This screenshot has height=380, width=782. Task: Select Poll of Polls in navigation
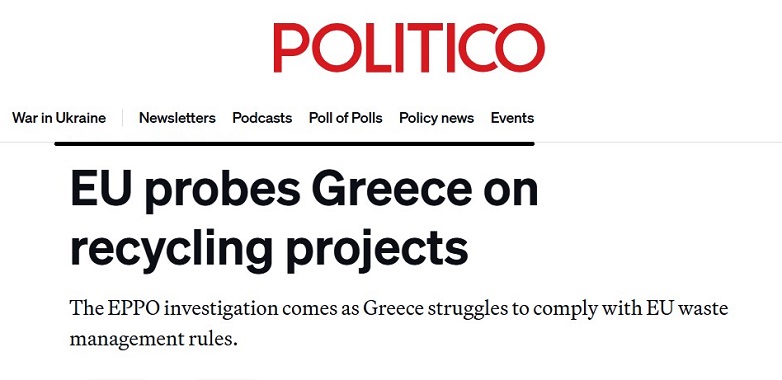click(x=346, y=118)
